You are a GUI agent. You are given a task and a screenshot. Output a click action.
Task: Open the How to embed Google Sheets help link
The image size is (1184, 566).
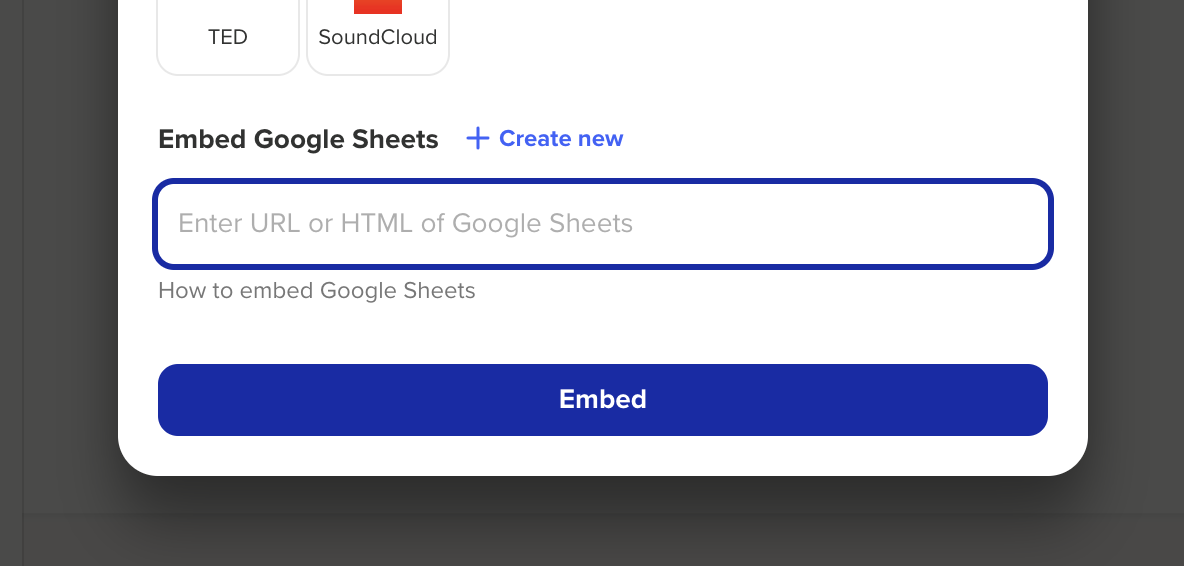click(317, 291)
